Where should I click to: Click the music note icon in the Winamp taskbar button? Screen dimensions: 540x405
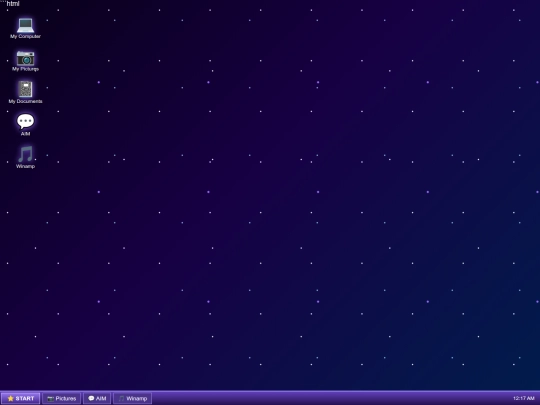coord(121,398)
